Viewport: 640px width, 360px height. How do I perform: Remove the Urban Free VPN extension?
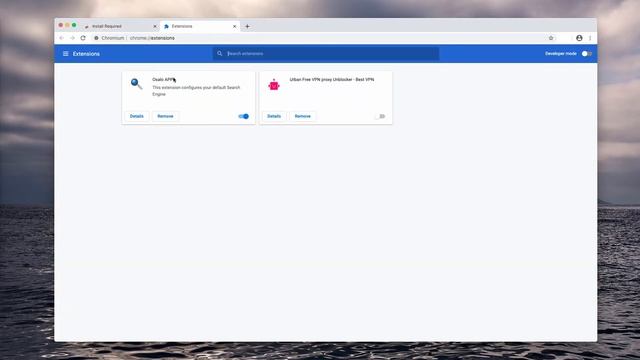point(302,116)
